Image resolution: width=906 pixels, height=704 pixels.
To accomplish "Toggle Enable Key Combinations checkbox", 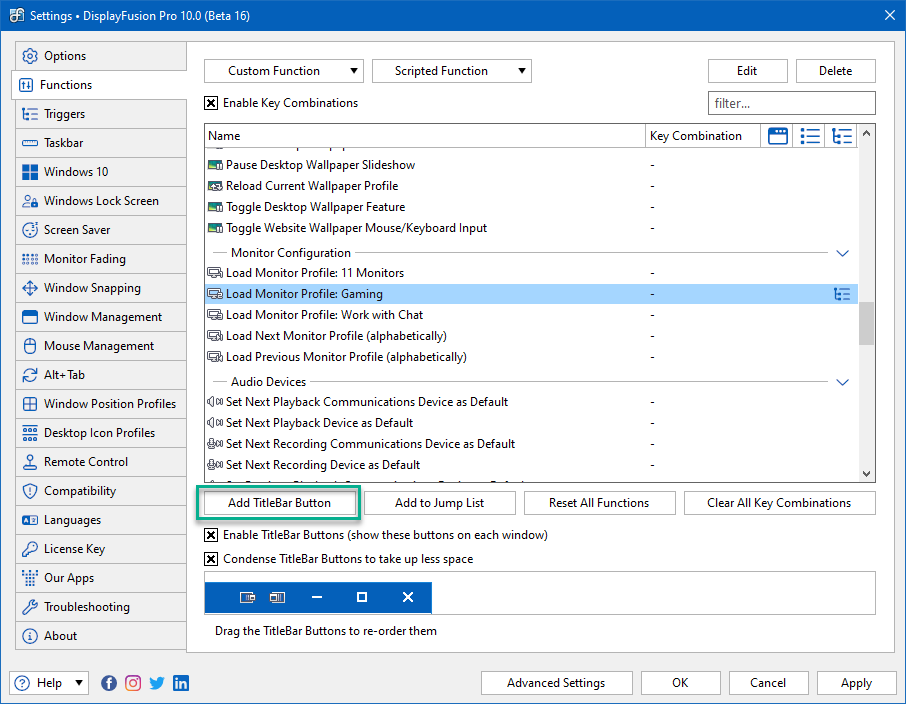I will [x=211, y=103].
